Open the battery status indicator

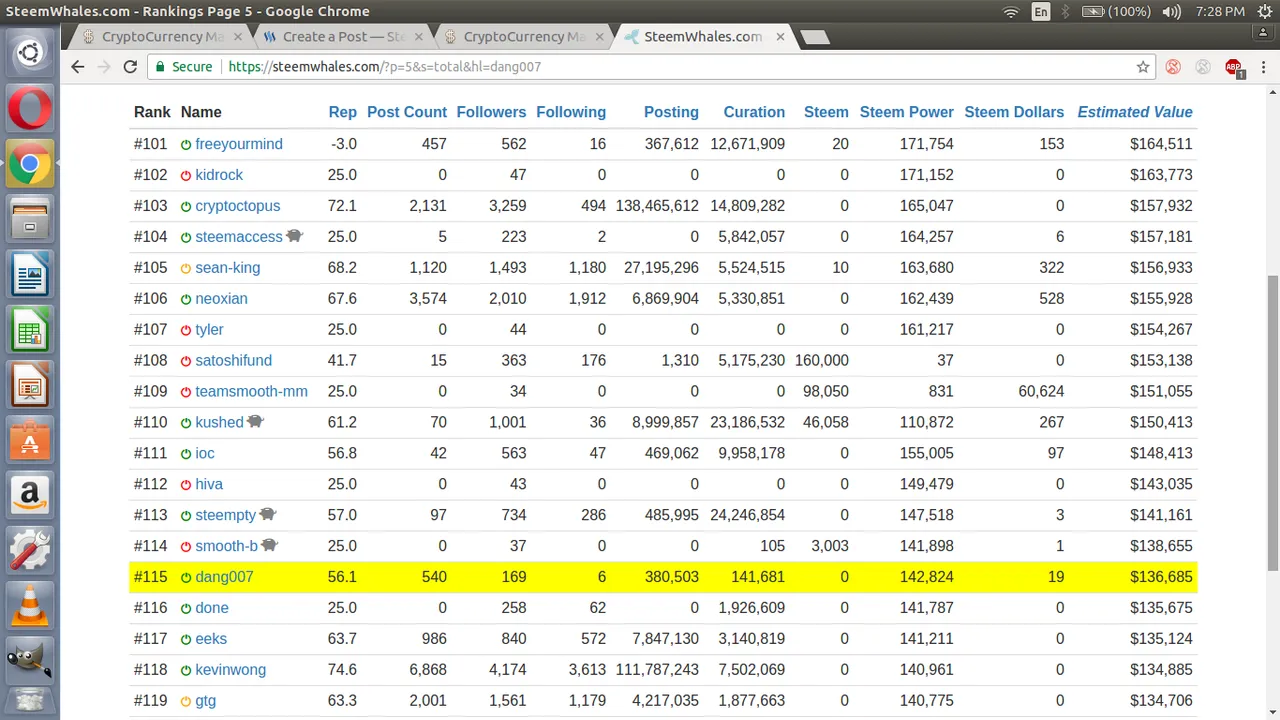[1115, 12]
